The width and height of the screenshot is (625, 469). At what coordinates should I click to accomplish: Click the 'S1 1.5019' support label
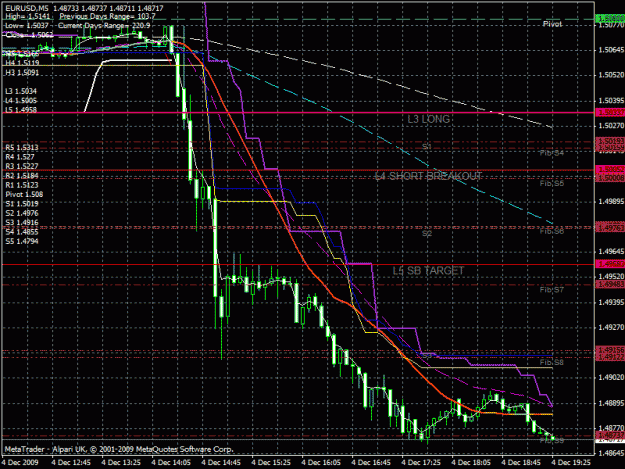click(22, 204)
